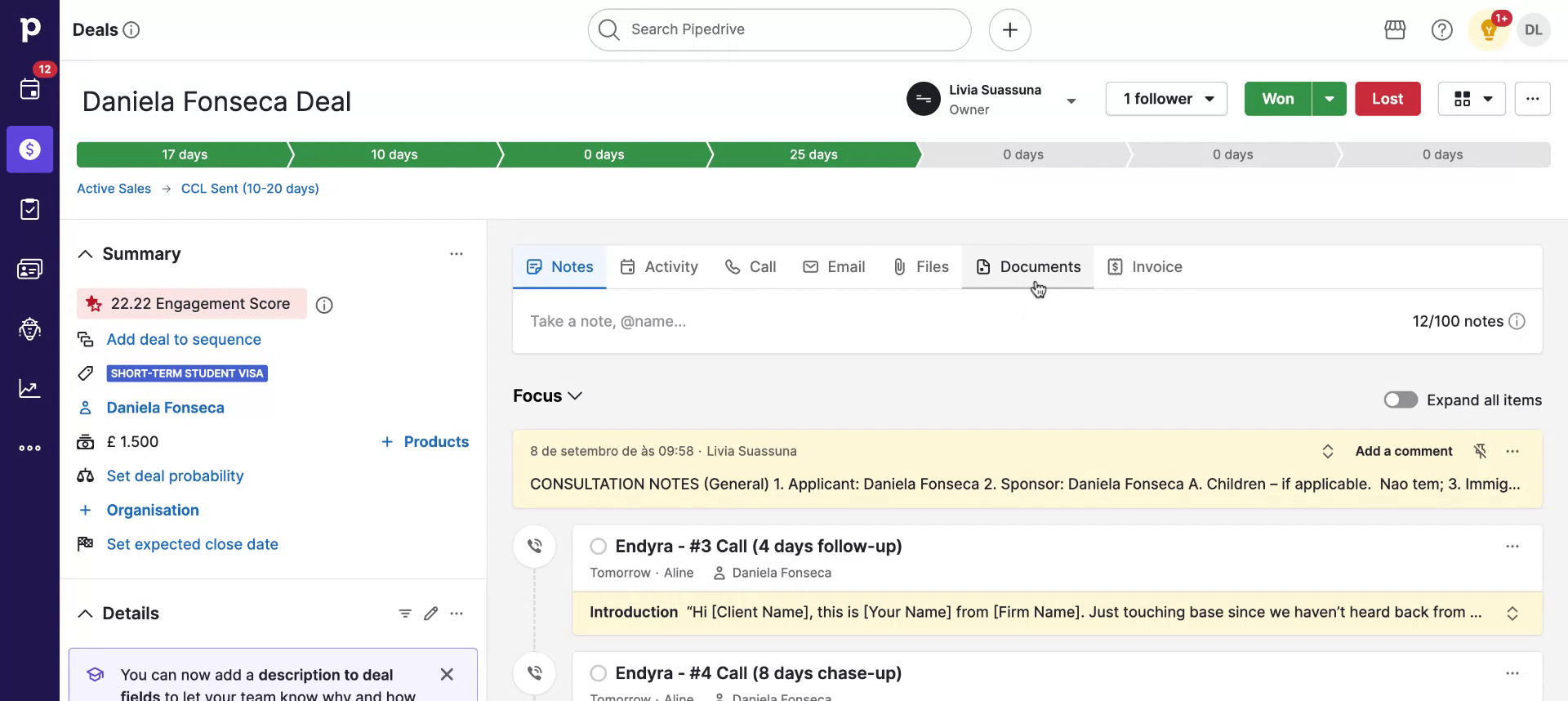Image resolution: width=1568 pixels, height=701 pixels.
Task: Open Details section more options
Action: pyautogui.click(x=457, y=614)
